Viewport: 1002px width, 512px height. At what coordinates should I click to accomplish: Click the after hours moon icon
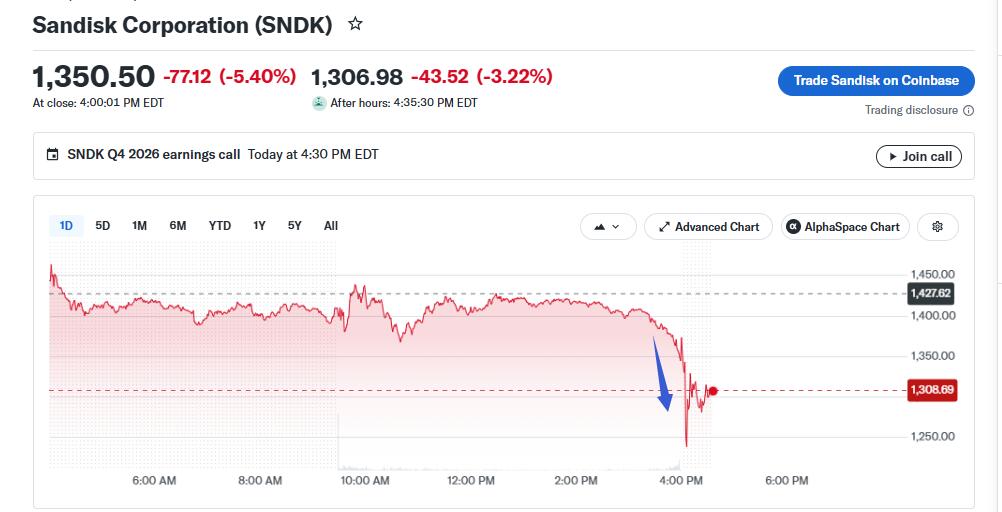click(319, 103)
